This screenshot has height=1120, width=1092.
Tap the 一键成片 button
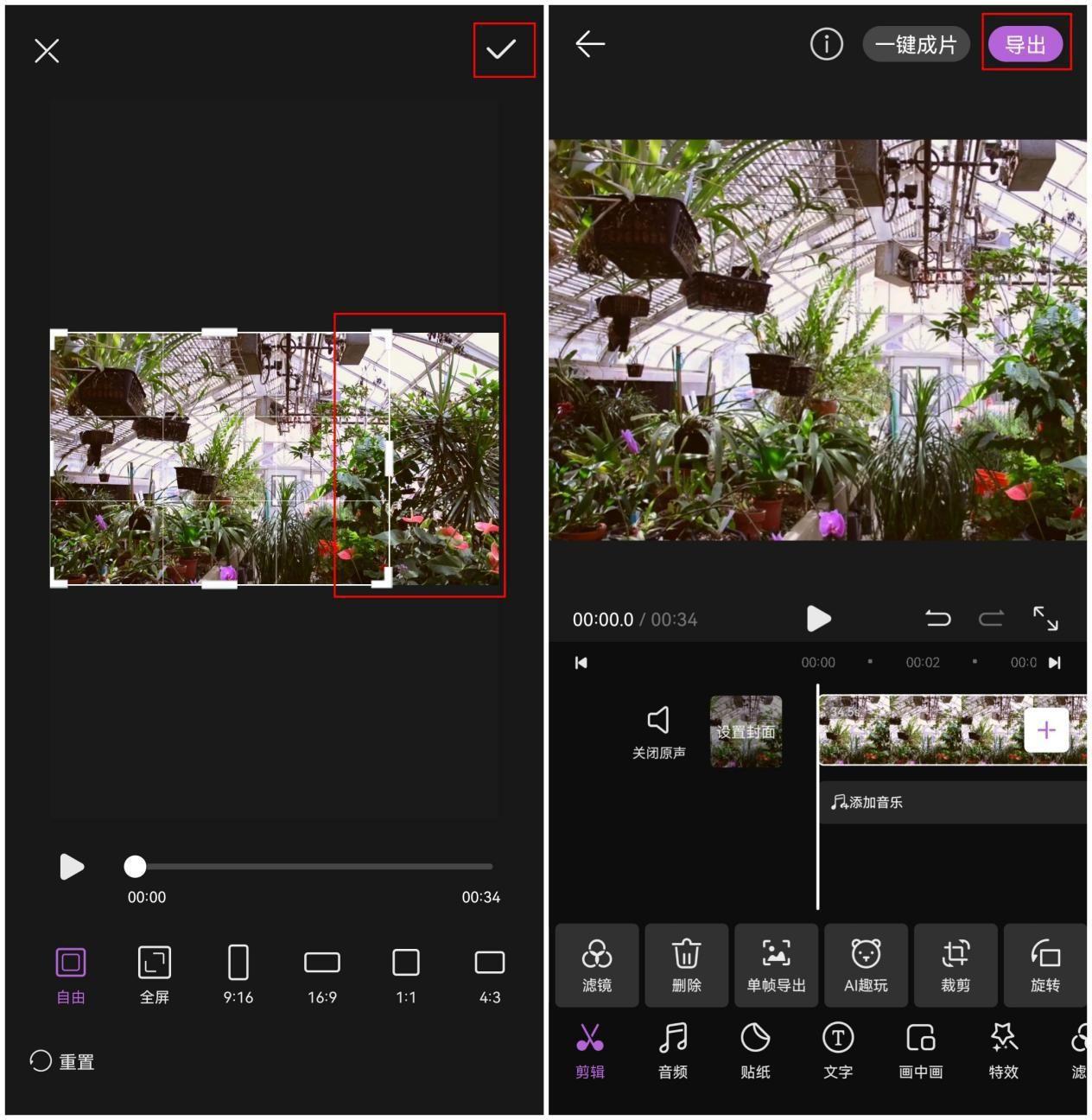pyautogui.click(x=916, y=44)
